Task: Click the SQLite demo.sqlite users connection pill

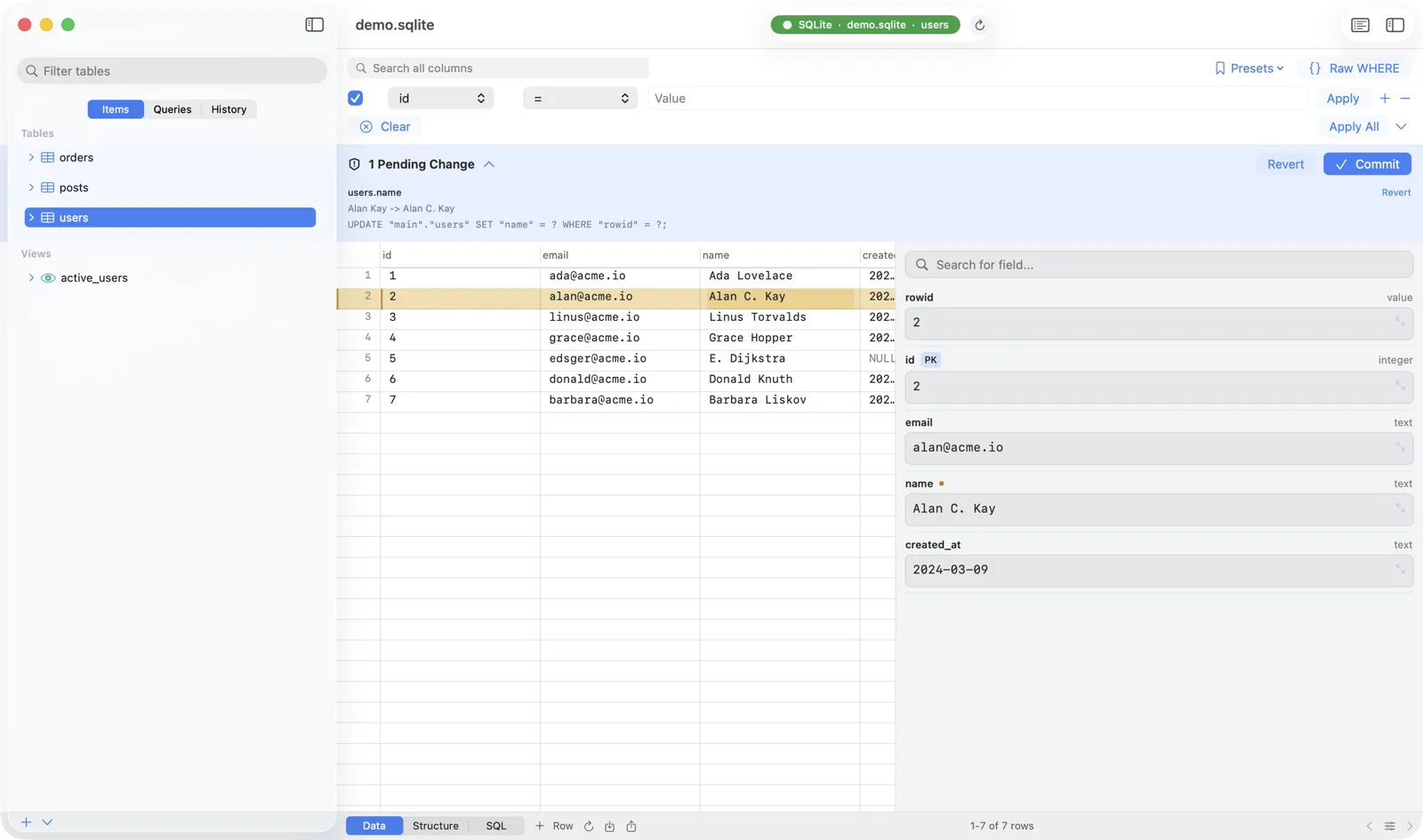Action: (865, 25)
